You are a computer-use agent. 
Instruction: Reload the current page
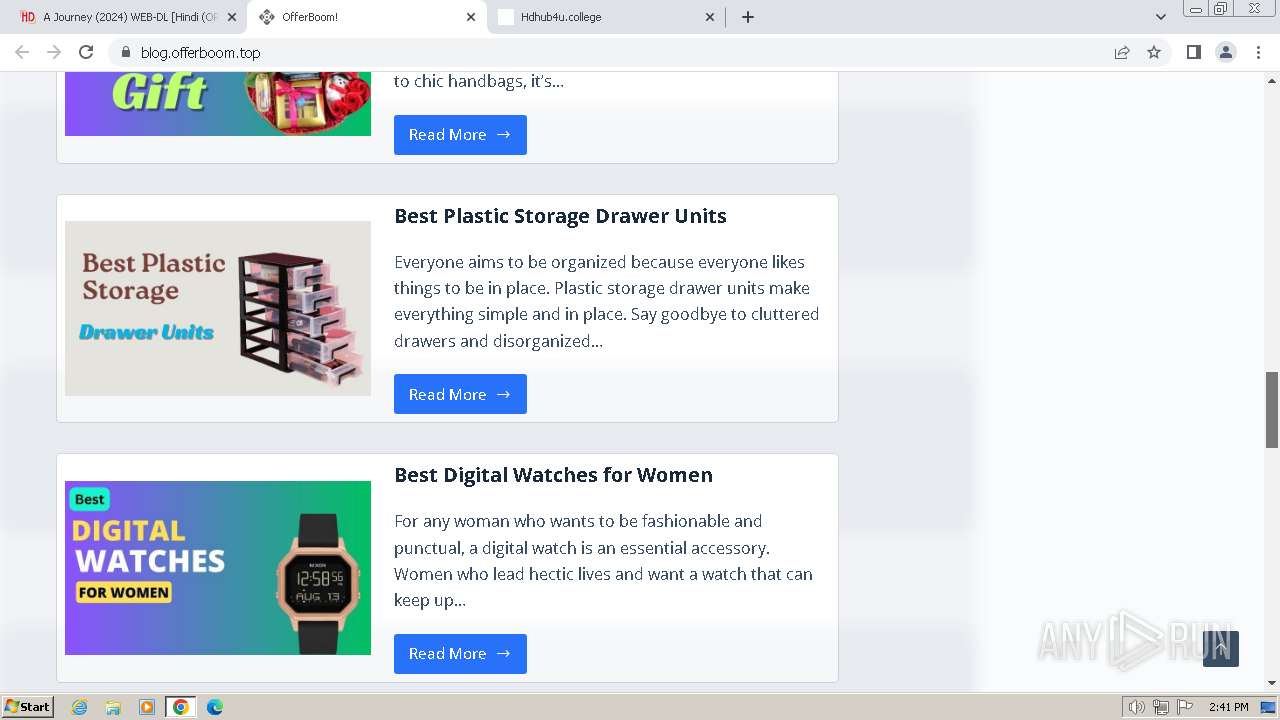[86, 52]
